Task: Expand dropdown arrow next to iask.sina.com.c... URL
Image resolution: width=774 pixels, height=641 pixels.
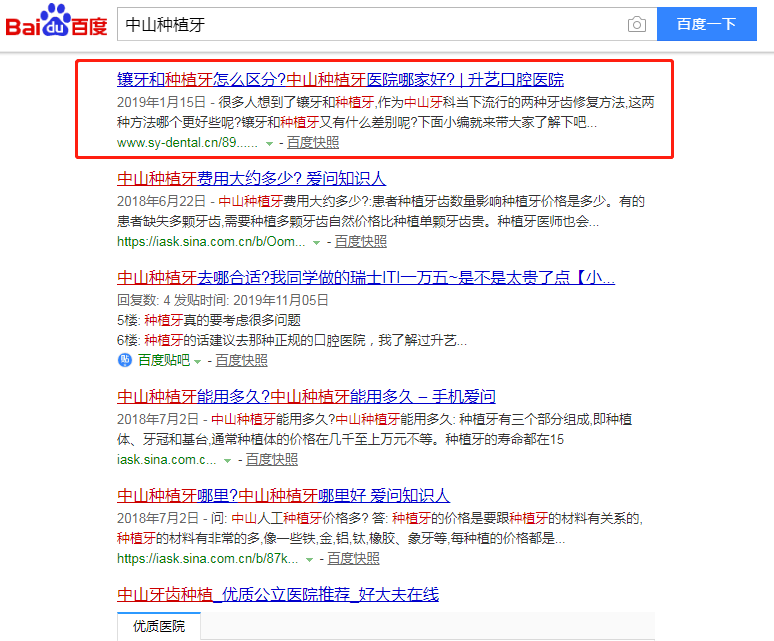Action: coord(228,461)
